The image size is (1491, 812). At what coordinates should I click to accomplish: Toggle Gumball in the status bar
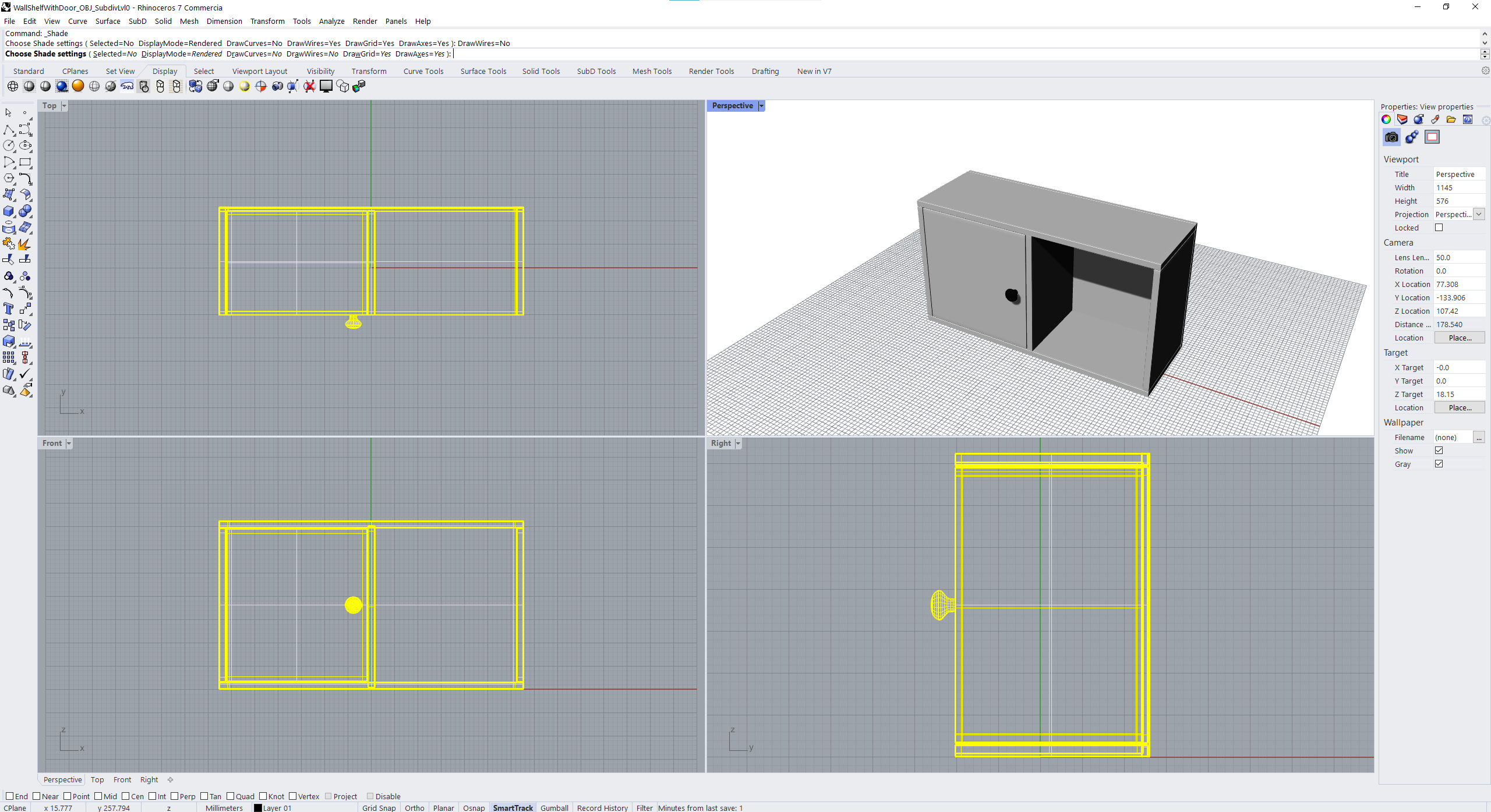pyautogui.click(x=554, y=808)
